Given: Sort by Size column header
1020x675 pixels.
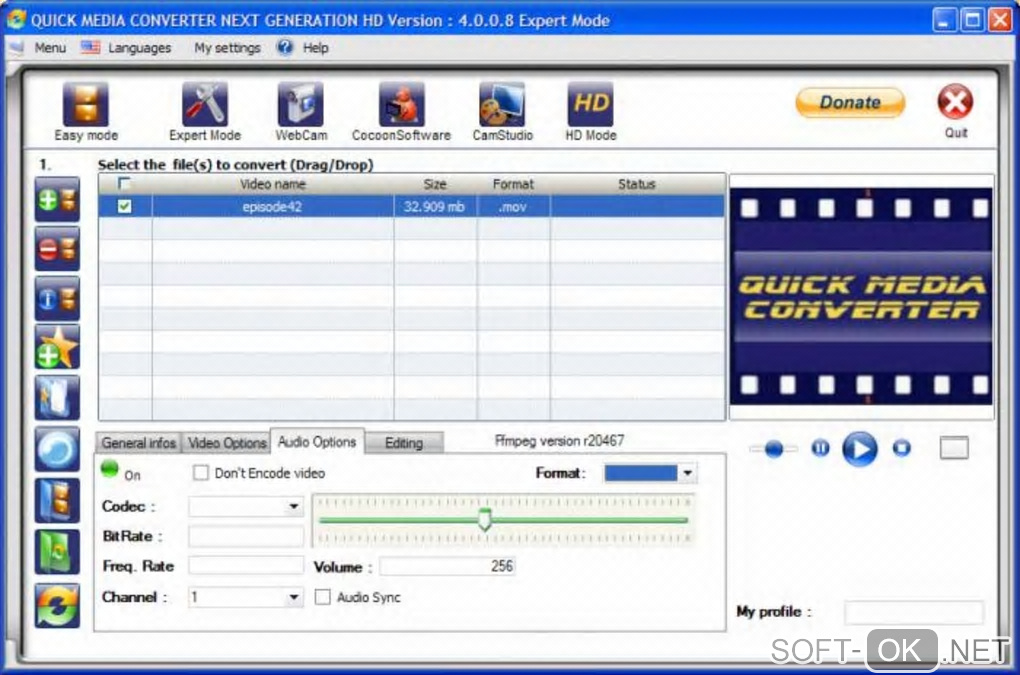Looking at the screenshot, I should pyautogui.click(x=435, y=184).
